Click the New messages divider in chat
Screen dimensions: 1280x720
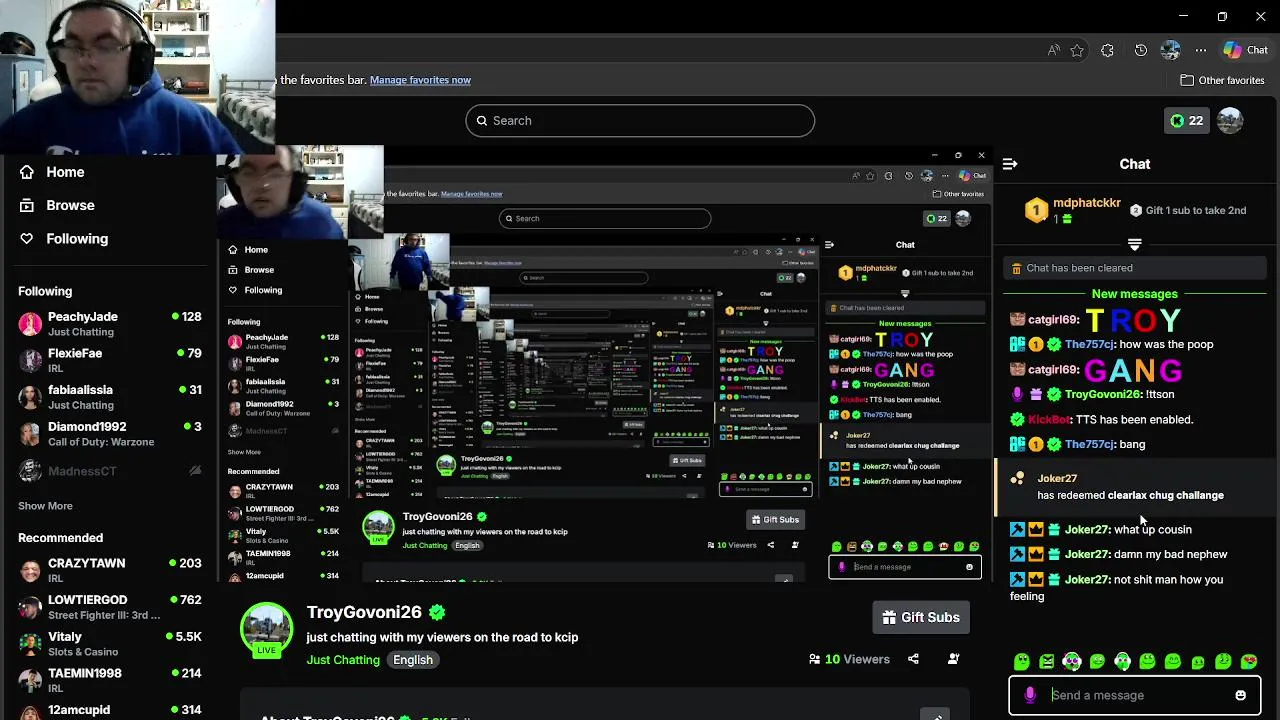click(1134, 294)
